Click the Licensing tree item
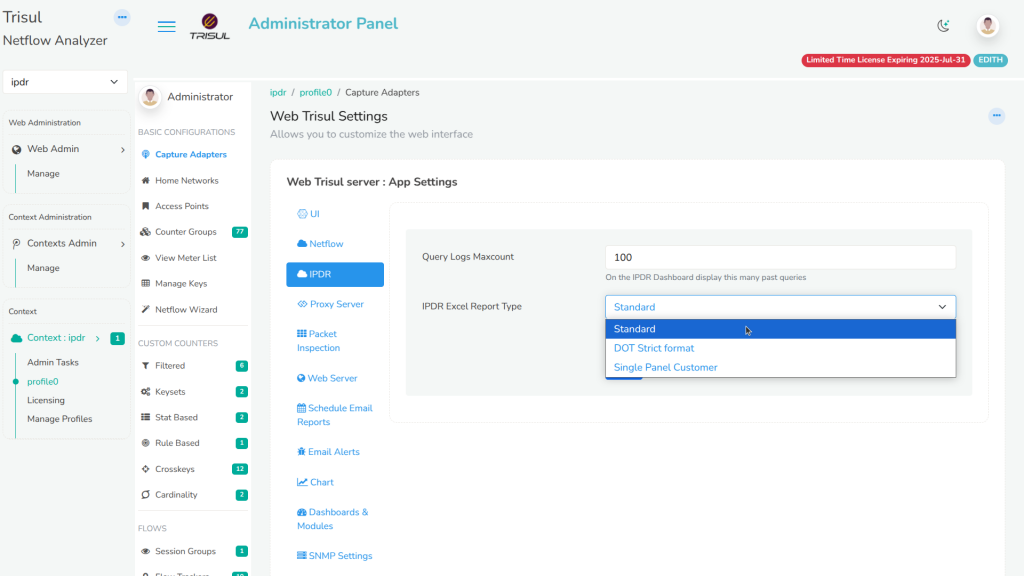This screenshot has height=576, width=1024. pyautogui.click(x=46, y=400)
